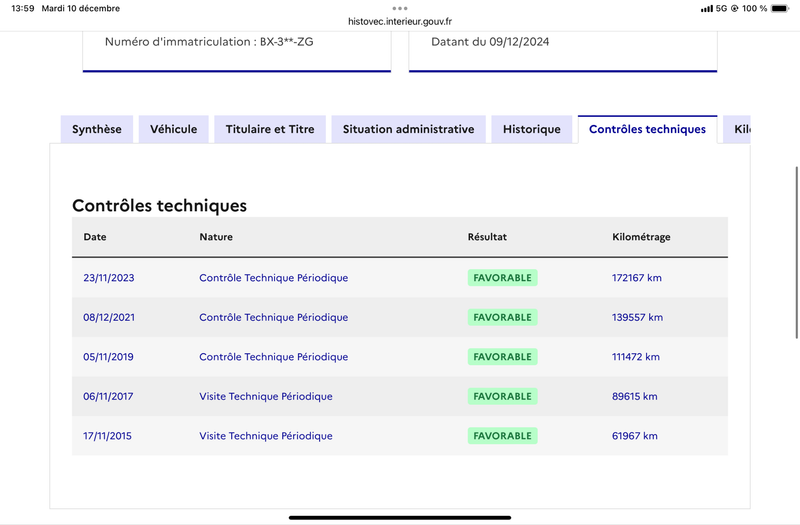Click the Date column header

(95, 237)
